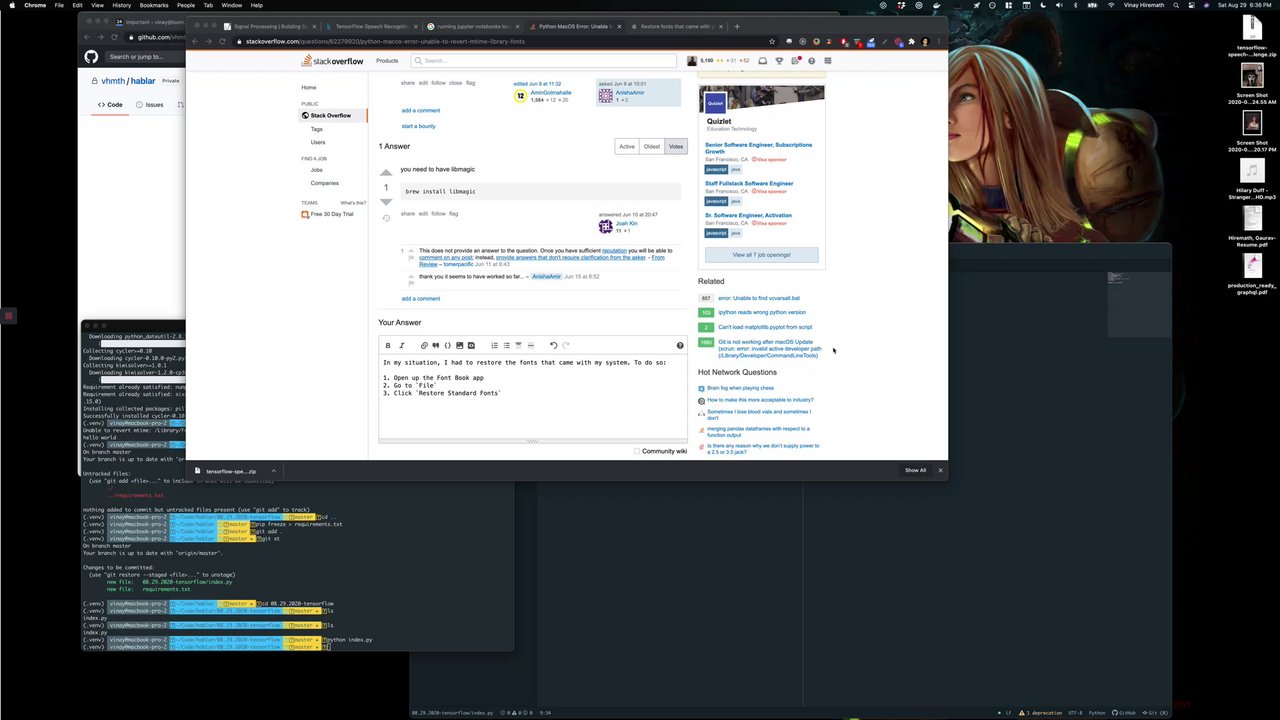
Task: Open Tags in left sidebar
Action: pos(316,129)
